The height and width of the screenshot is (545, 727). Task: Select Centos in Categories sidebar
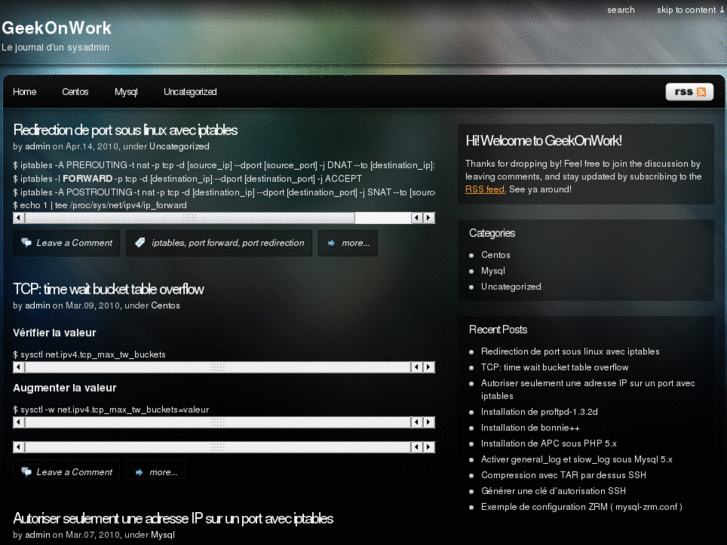tap(496, 255)
